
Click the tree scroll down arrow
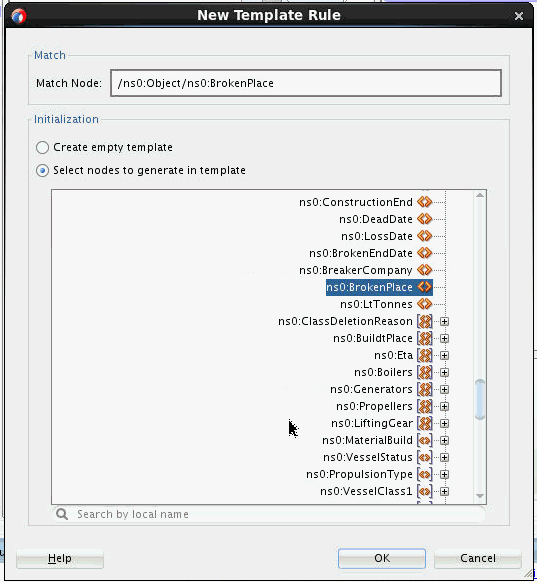pos(480,496)
